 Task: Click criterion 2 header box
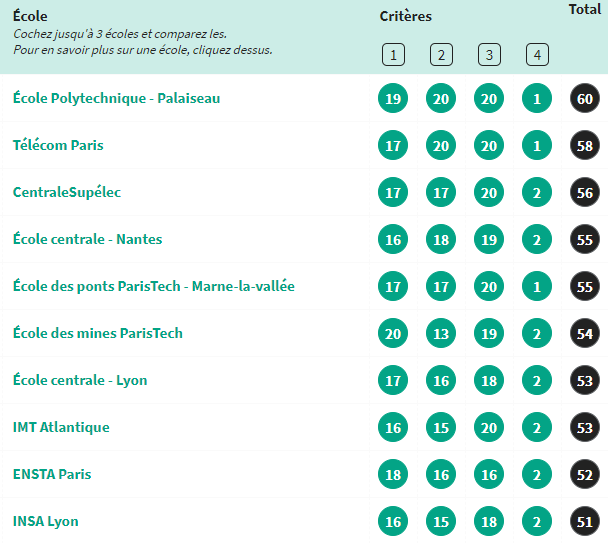point(441,55)
